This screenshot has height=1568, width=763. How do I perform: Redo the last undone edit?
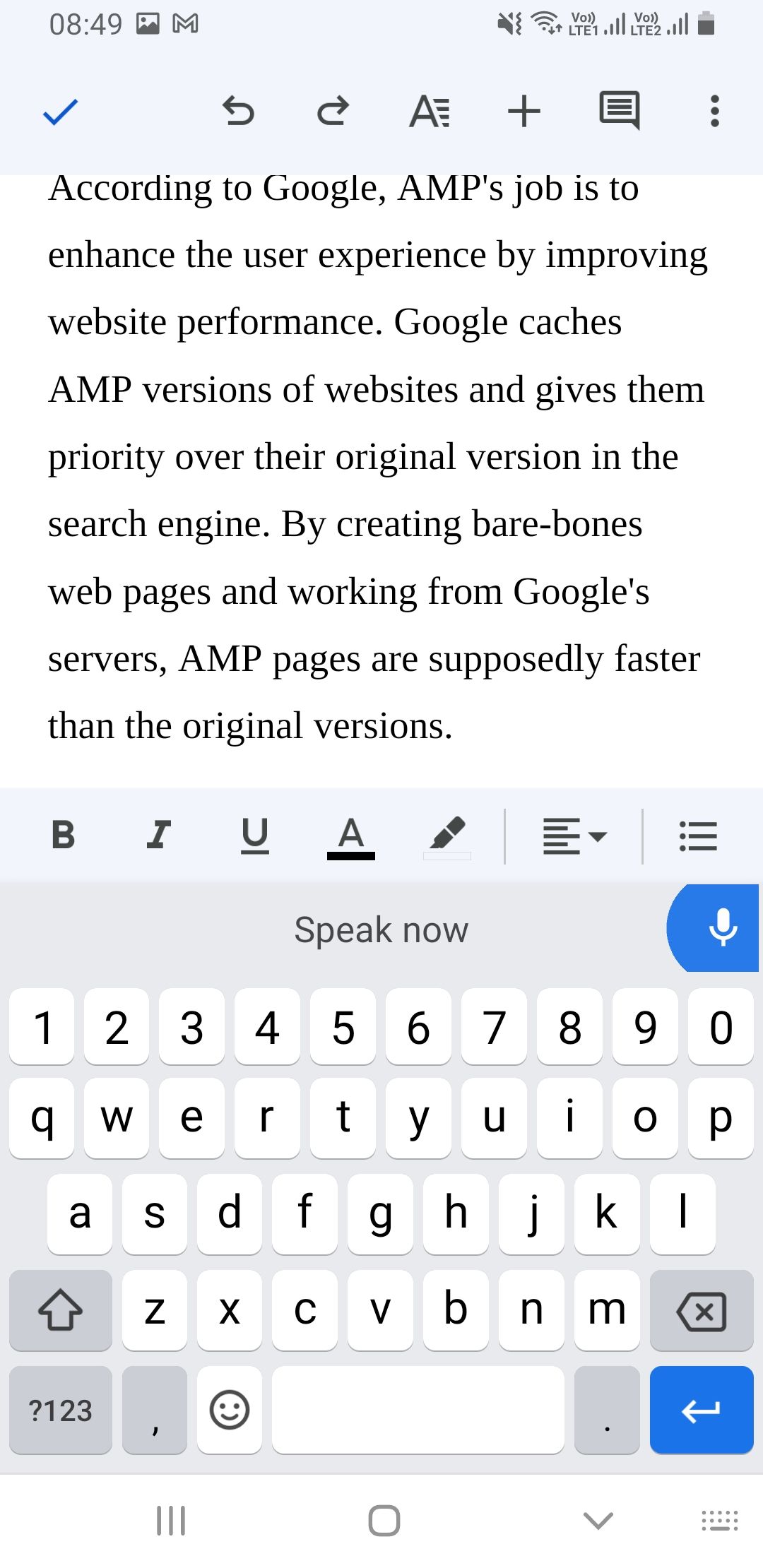pos(333,111)
